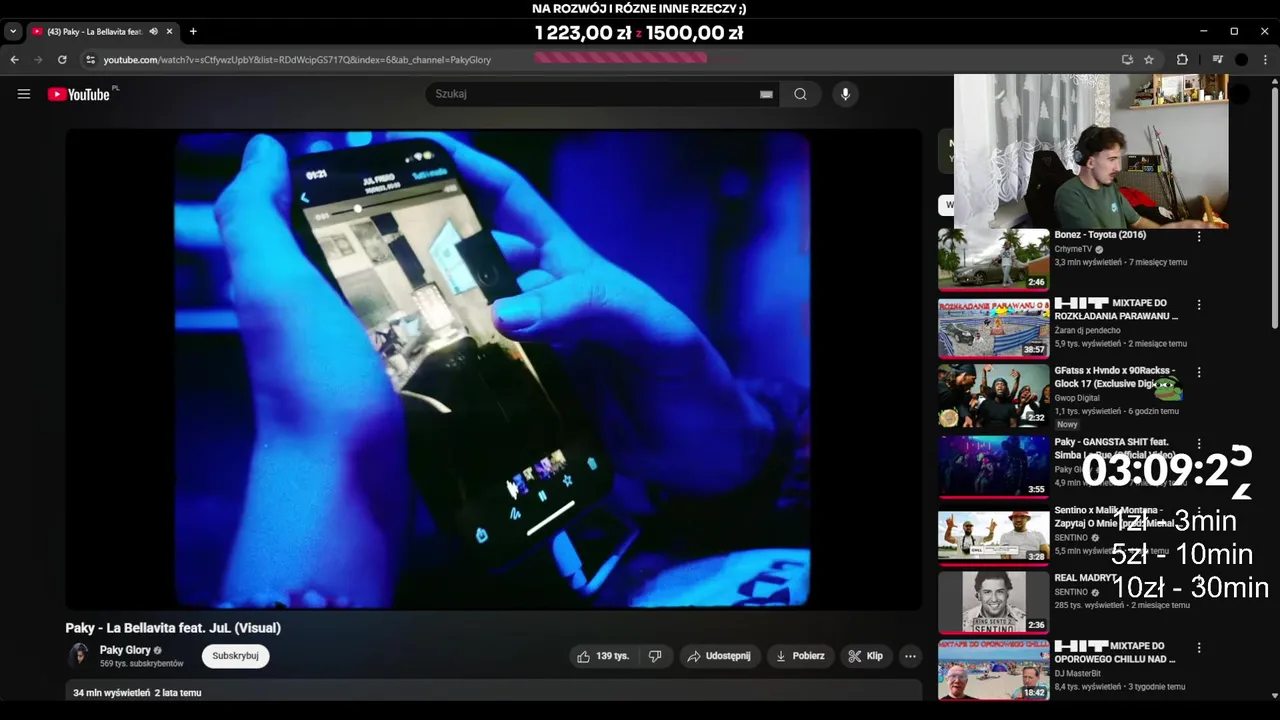Open the Paky Glory channel name link
The image size is (1280, 720).
(125, 650)
